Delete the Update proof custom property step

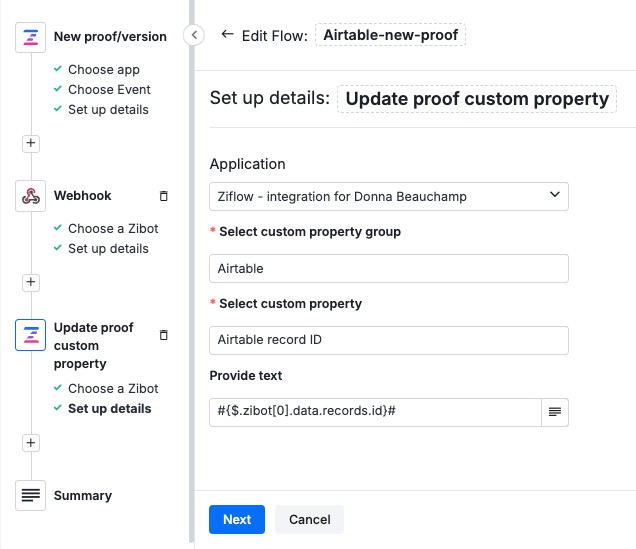pyautogui.click(x=163, y=335)
